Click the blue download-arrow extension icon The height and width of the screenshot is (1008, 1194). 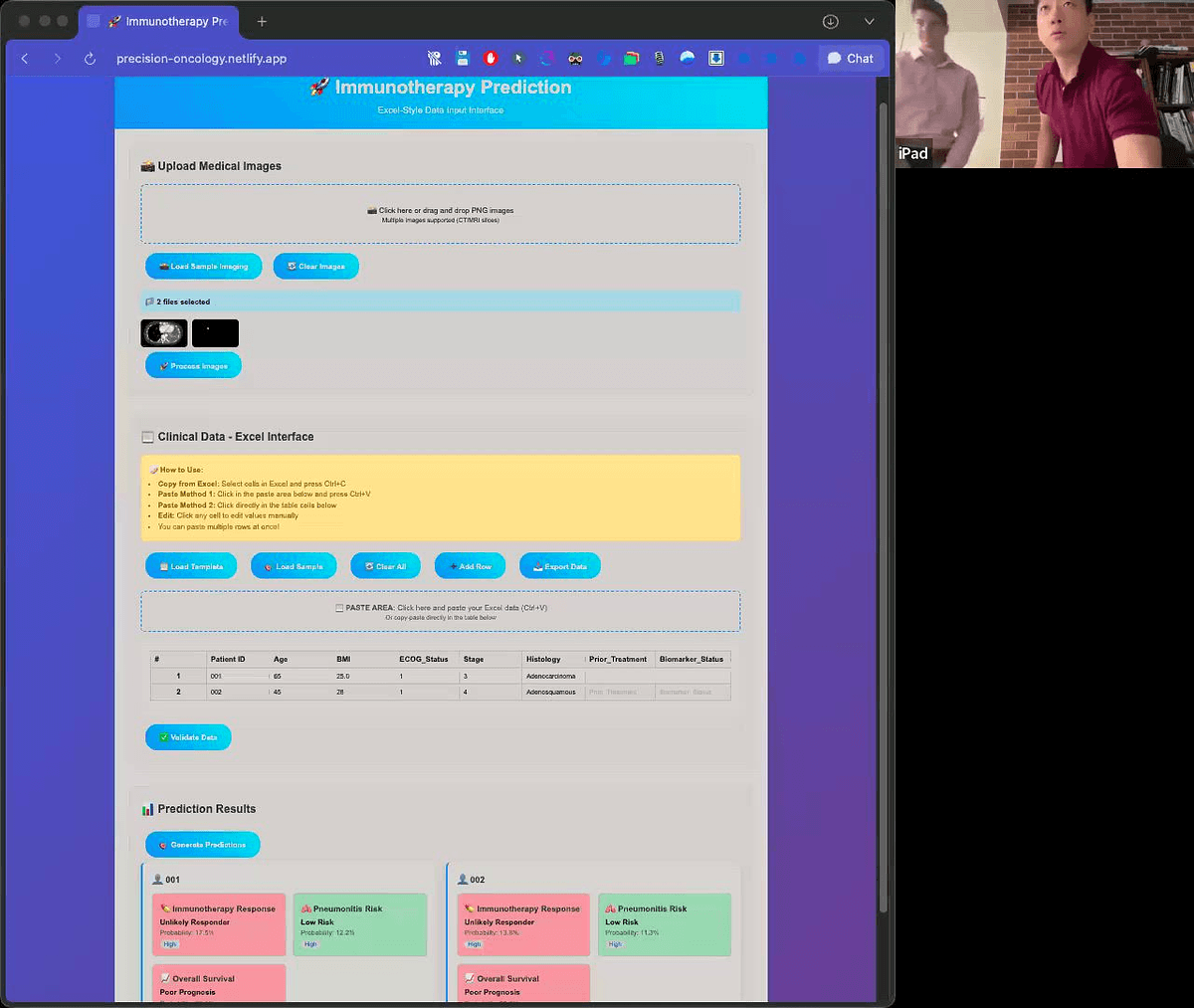pyautogui.click(x=715, y=59)
